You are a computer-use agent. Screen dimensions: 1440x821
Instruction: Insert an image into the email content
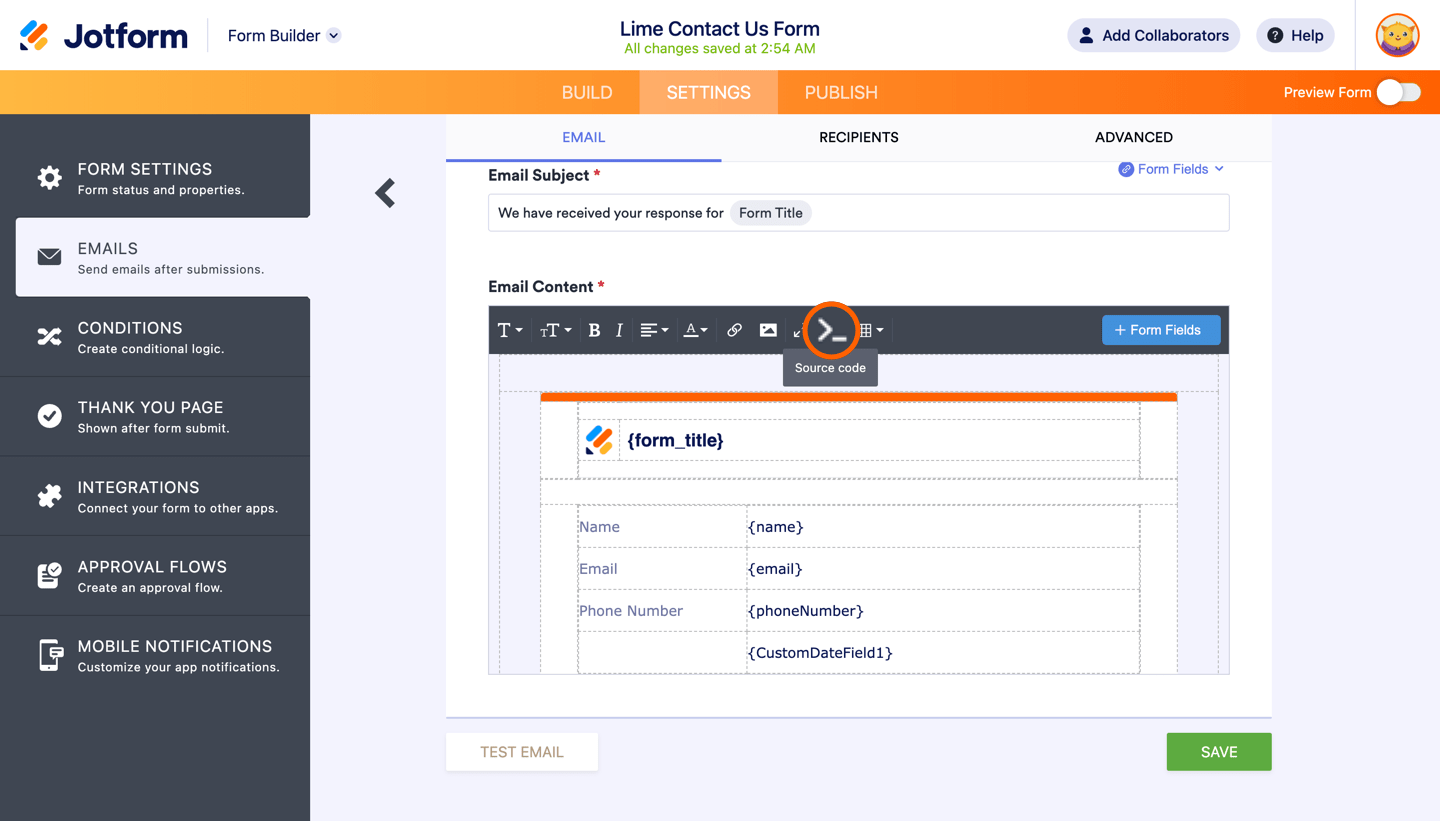768,330
